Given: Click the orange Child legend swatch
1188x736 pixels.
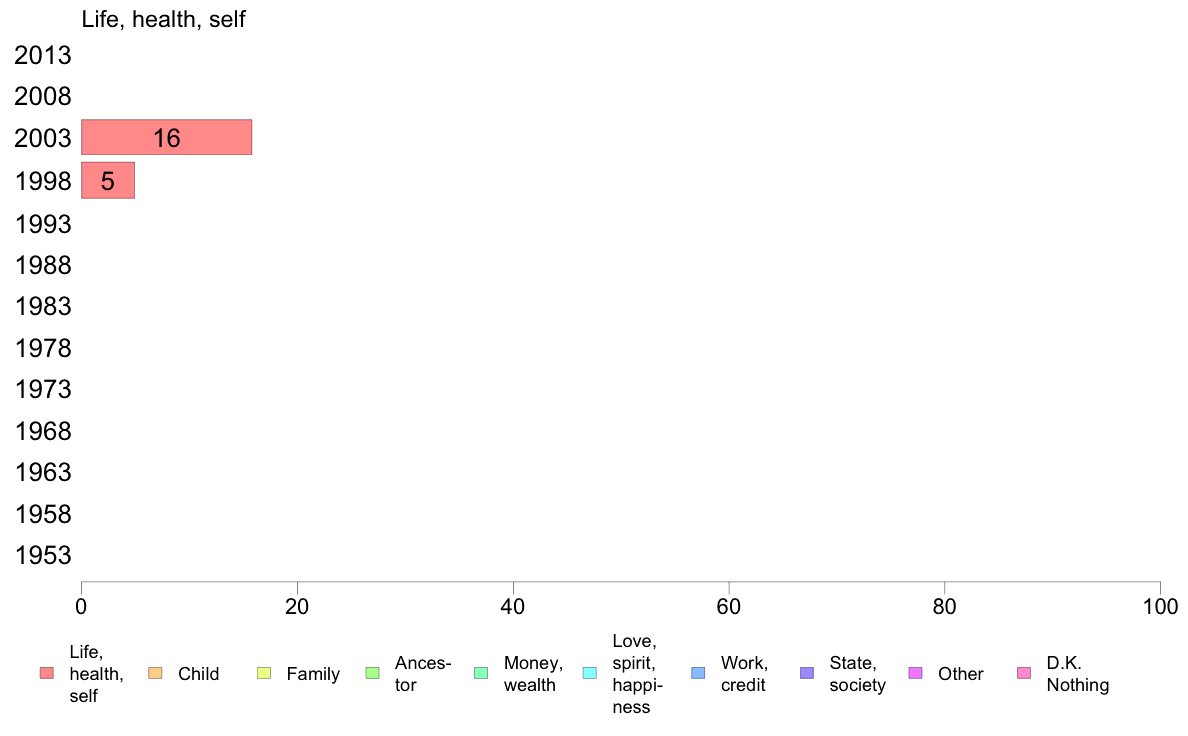Looking at the screenshot, I should 155,673.
